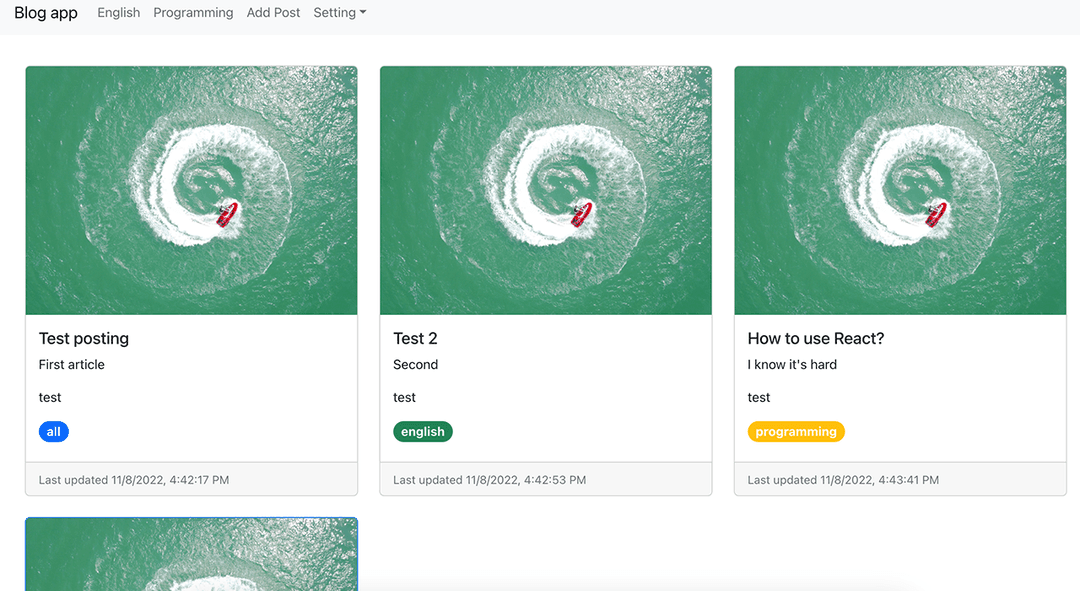1080x591 pixels.
Task: Open the Blog app home brand link
Action: [x=45, y=13]
